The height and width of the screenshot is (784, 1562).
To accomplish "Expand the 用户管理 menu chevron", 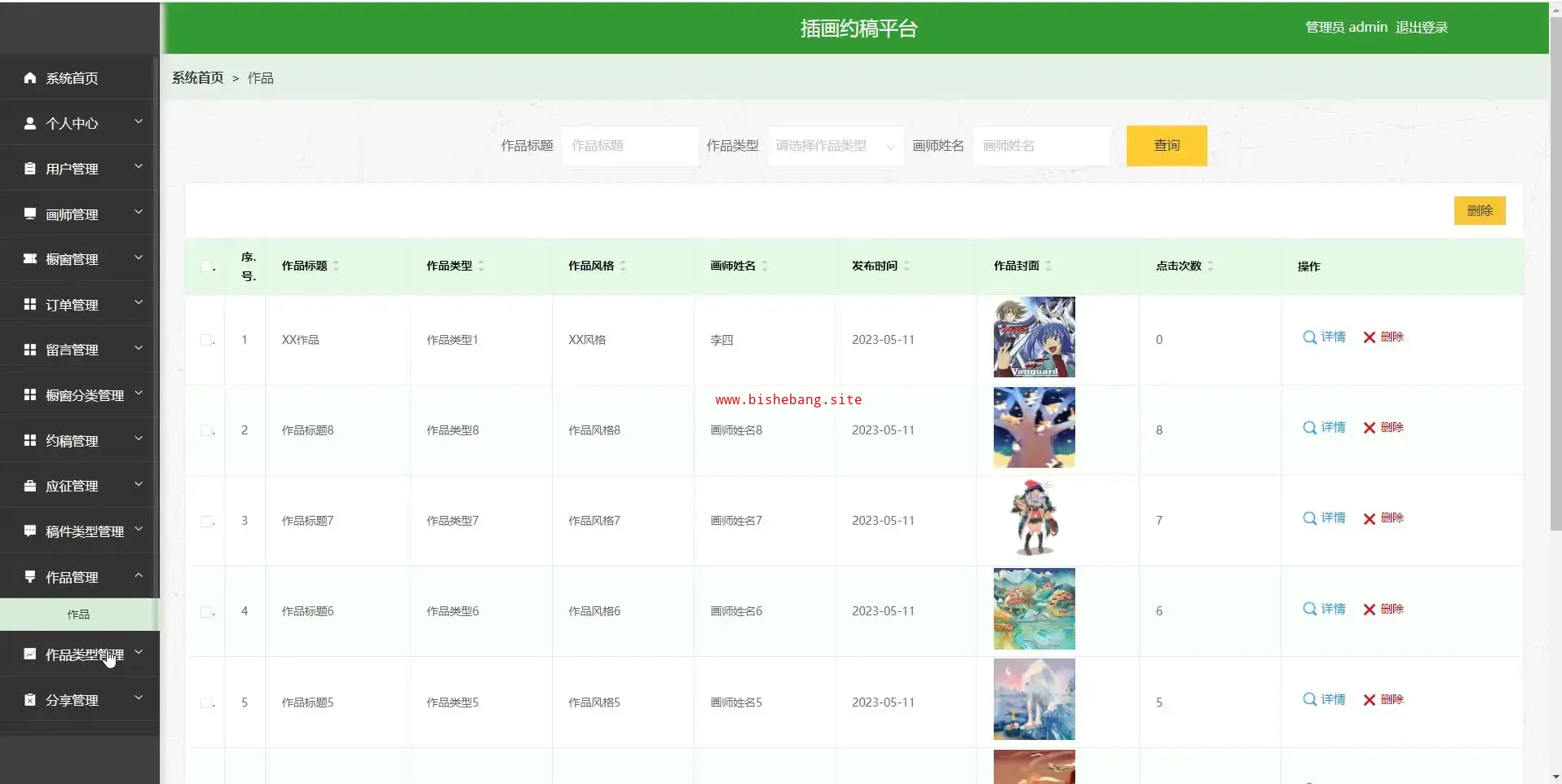I will point(139,167).
